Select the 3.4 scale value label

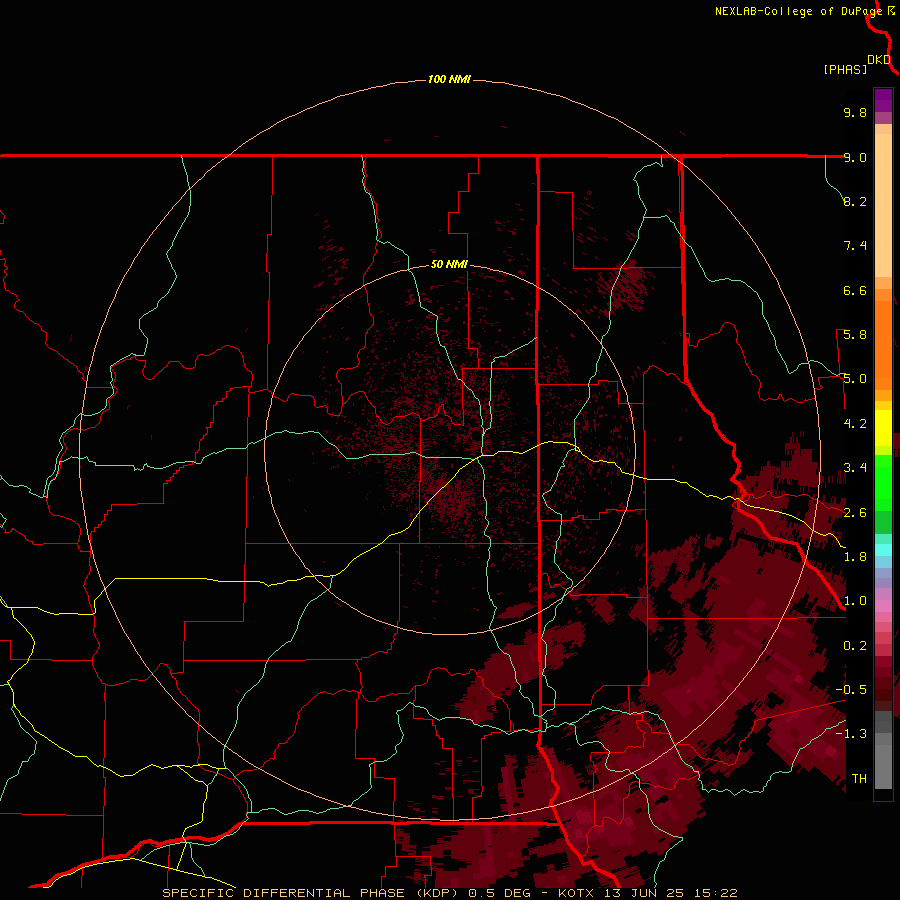coord(855,468)
